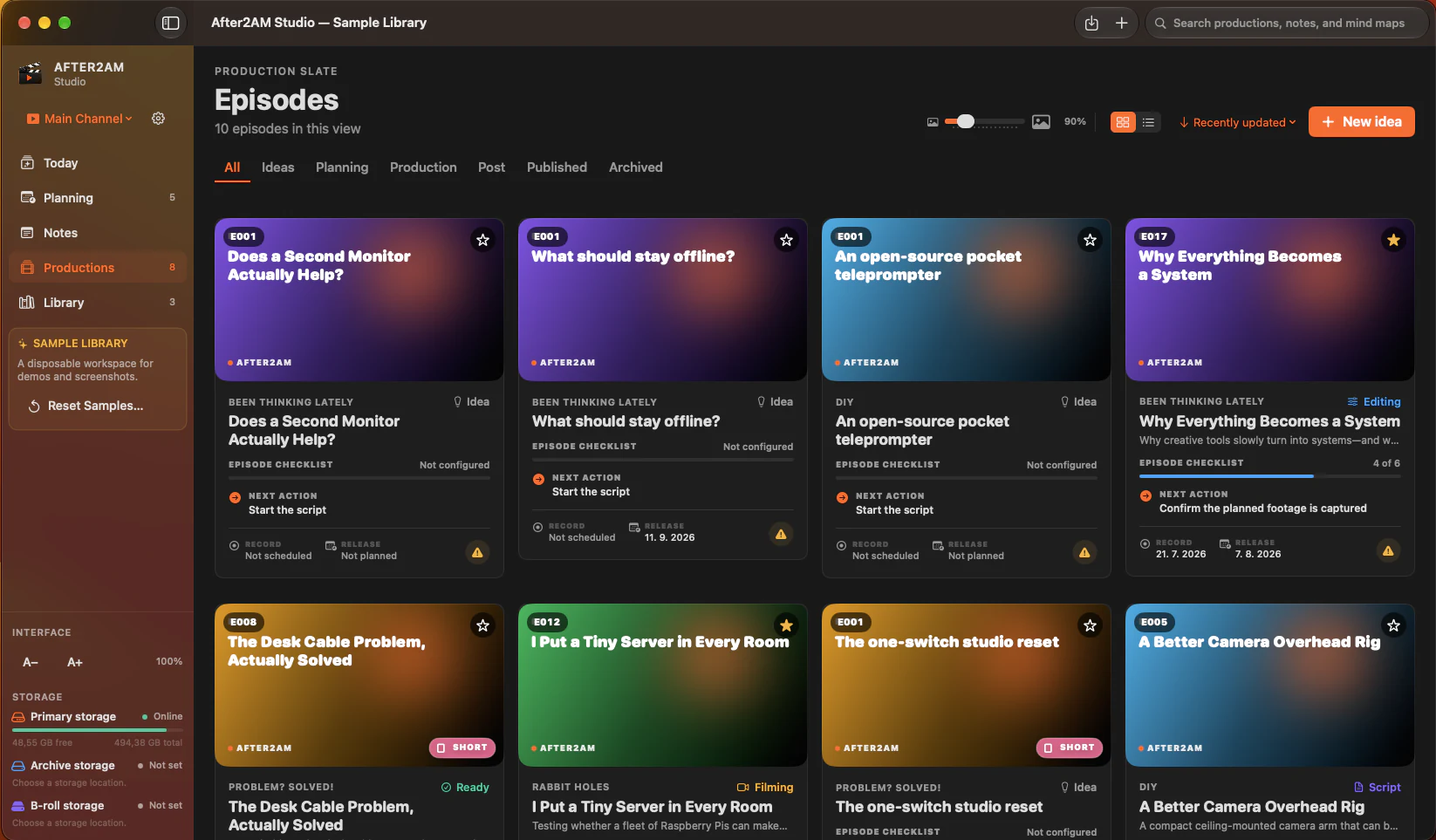1436x840 pixels.
Task: Click release calendar icon on stay offline card
Action: click(634, 527)
